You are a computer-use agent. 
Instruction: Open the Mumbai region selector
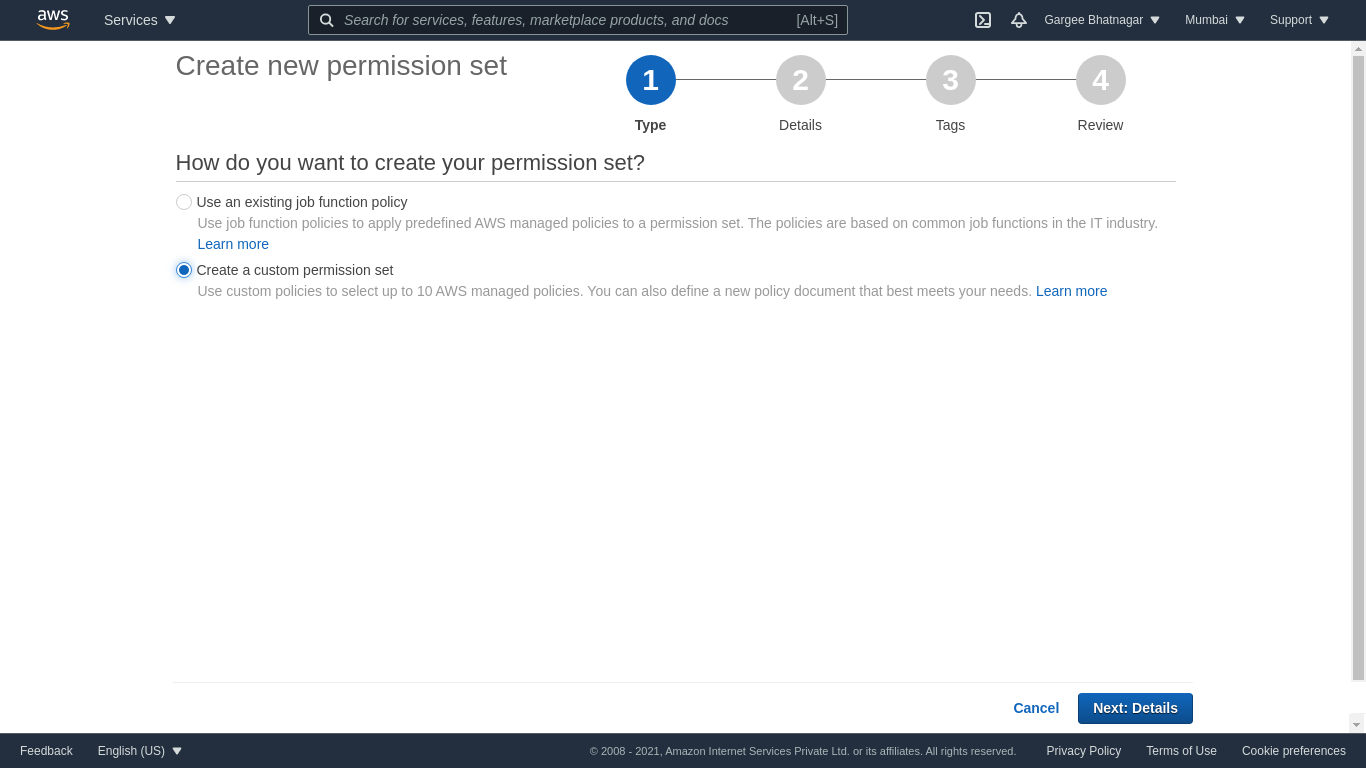coord(1215,20)
